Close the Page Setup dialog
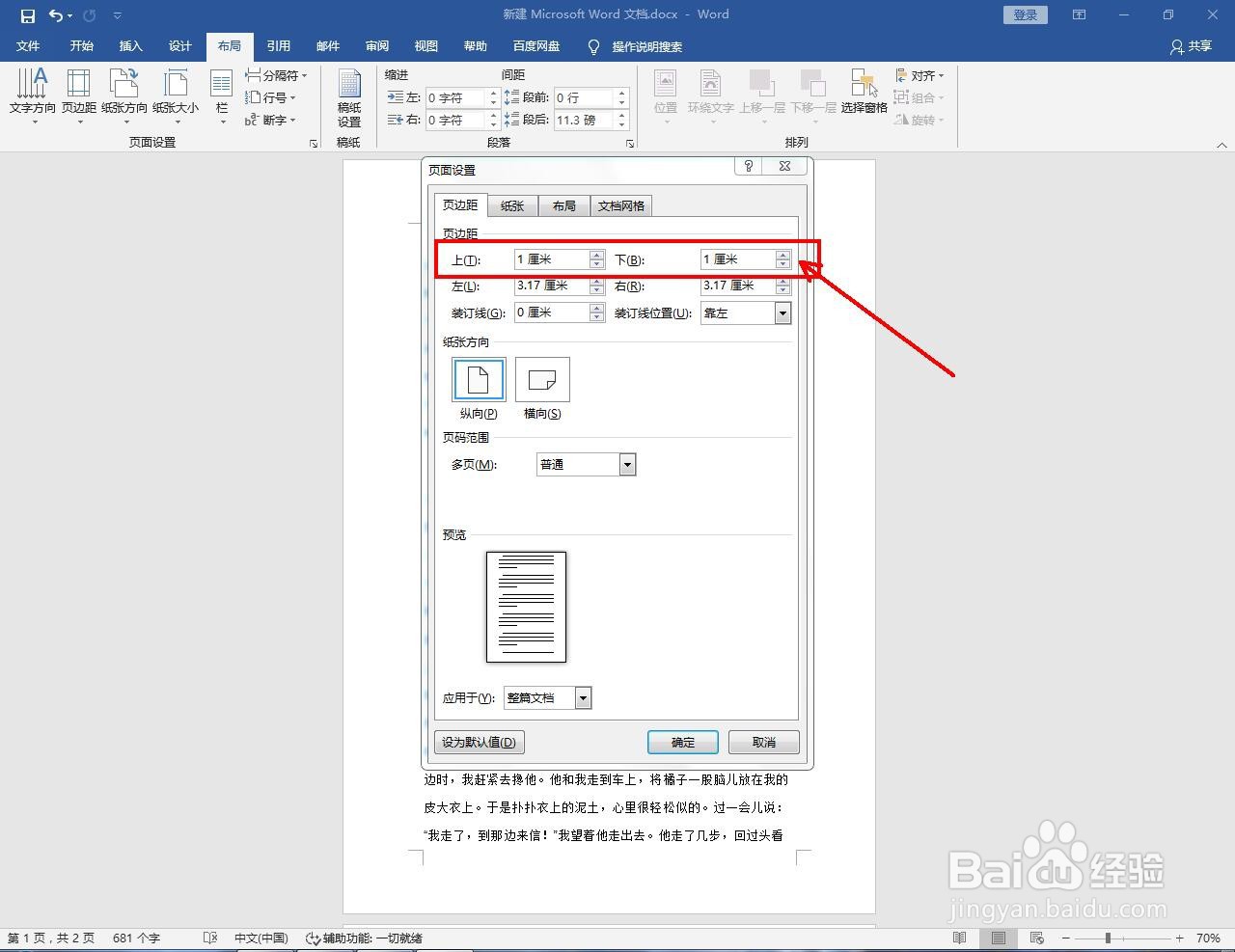This screenshot has width=1235, height=952. click(785, 166)
